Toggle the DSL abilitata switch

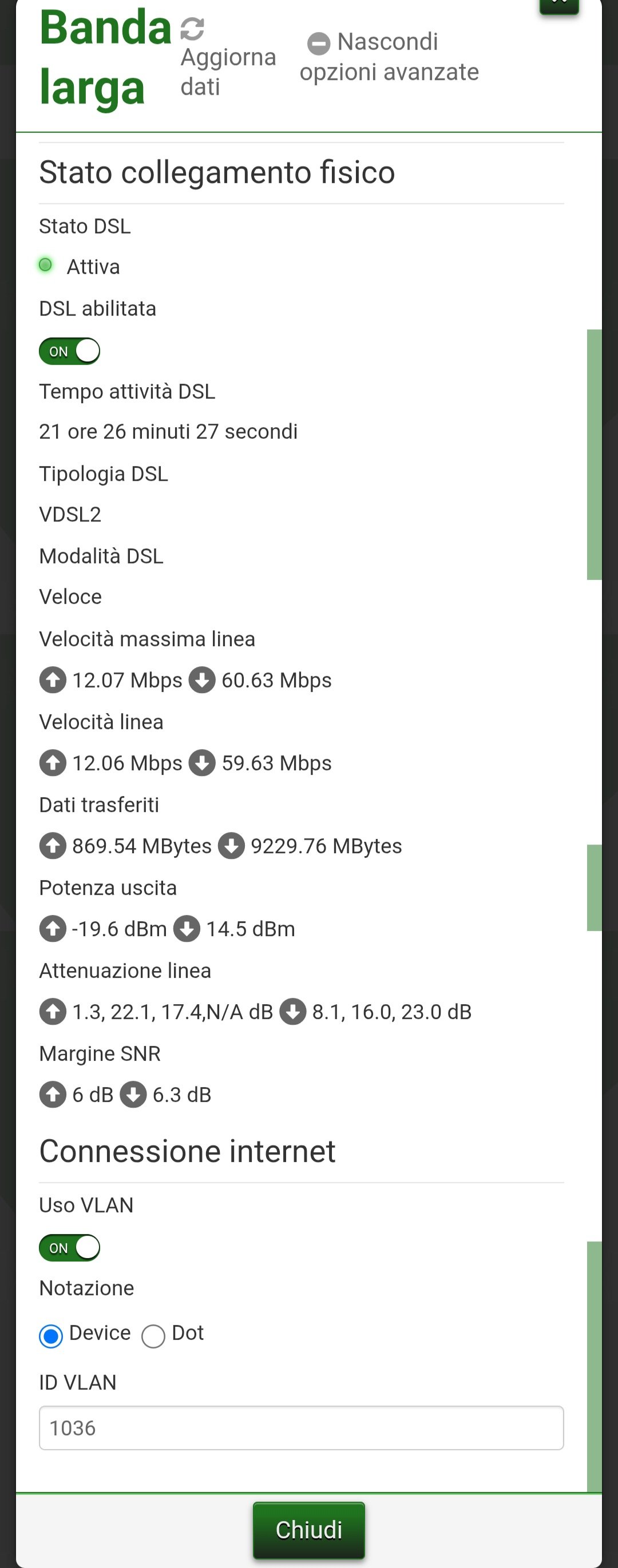click(x=69, y=351)
